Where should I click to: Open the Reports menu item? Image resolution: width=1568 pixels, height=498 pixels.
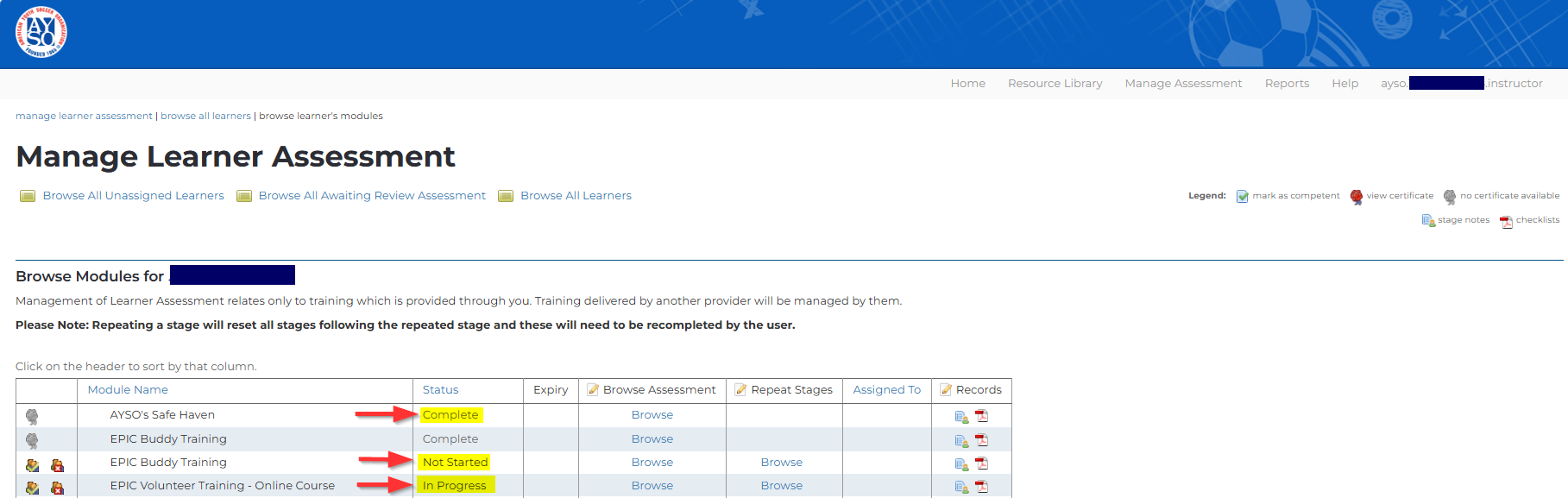1287,84
